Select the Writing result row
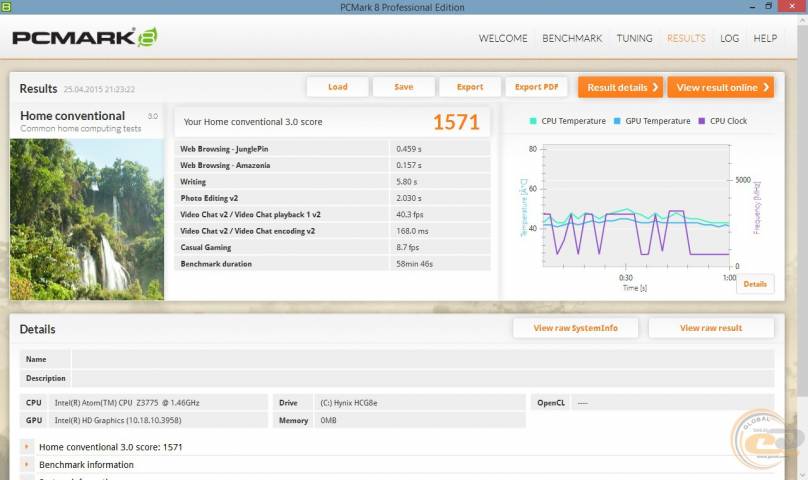 coord(332,182)
